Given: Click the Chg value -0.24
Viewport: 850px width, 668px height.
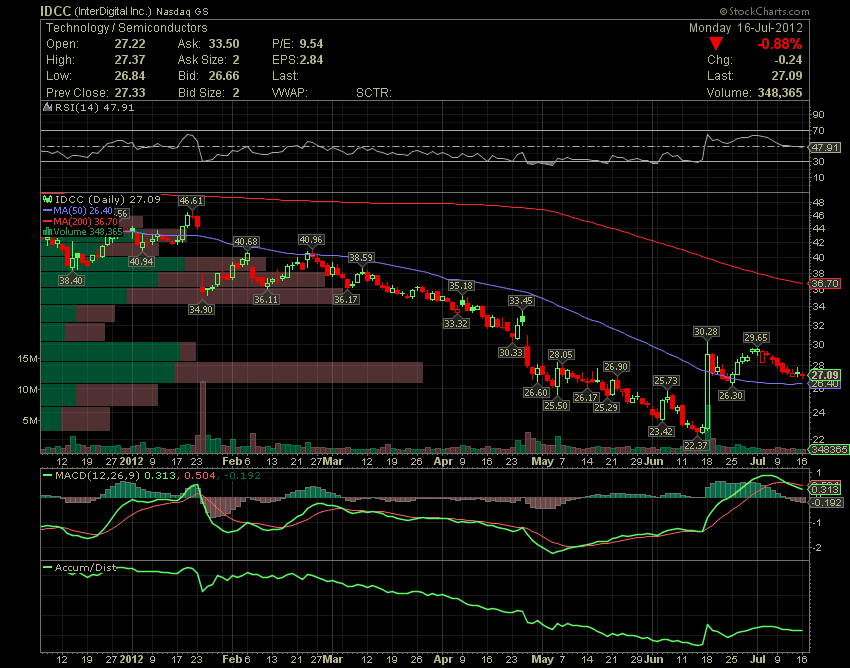Looking at the screenshot, I should (x=788, y=60).
